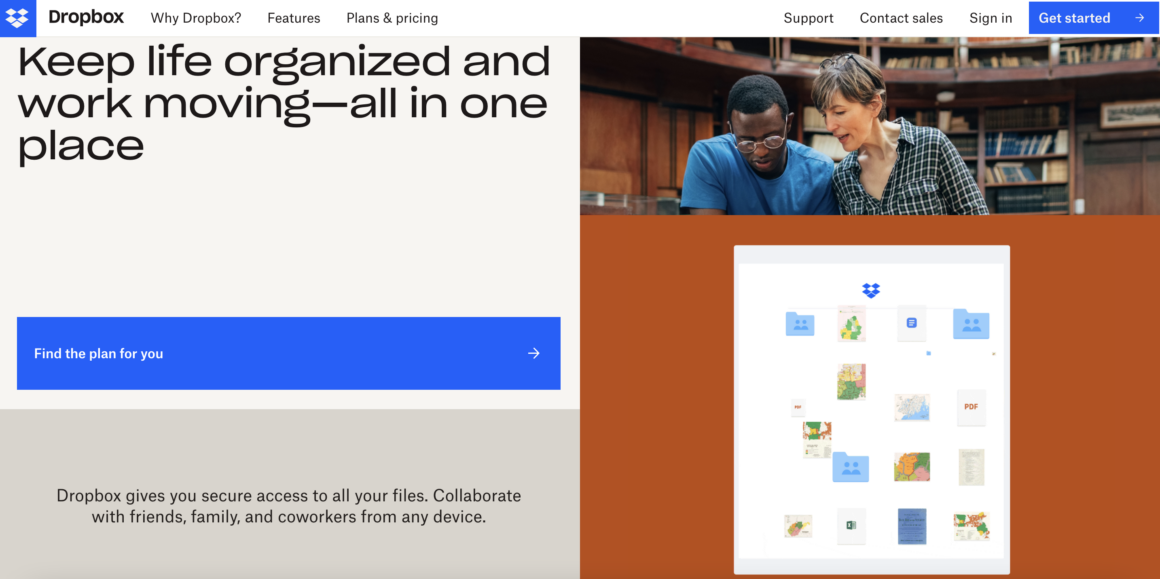Select the Excel spreadsheet file icon
The image size is (1160, 579).
click(851, 525)
